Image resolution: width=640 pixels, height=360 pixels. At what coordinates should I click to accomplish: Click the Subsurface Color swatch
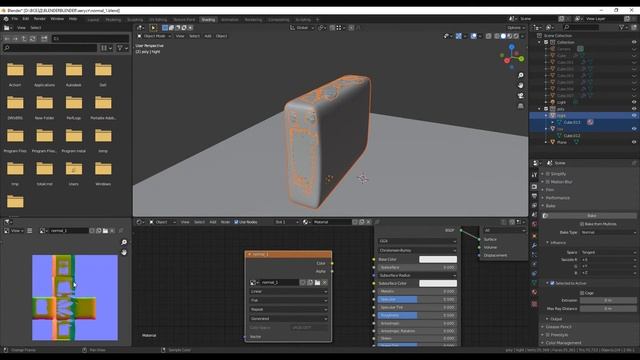(x=438, y=283)
